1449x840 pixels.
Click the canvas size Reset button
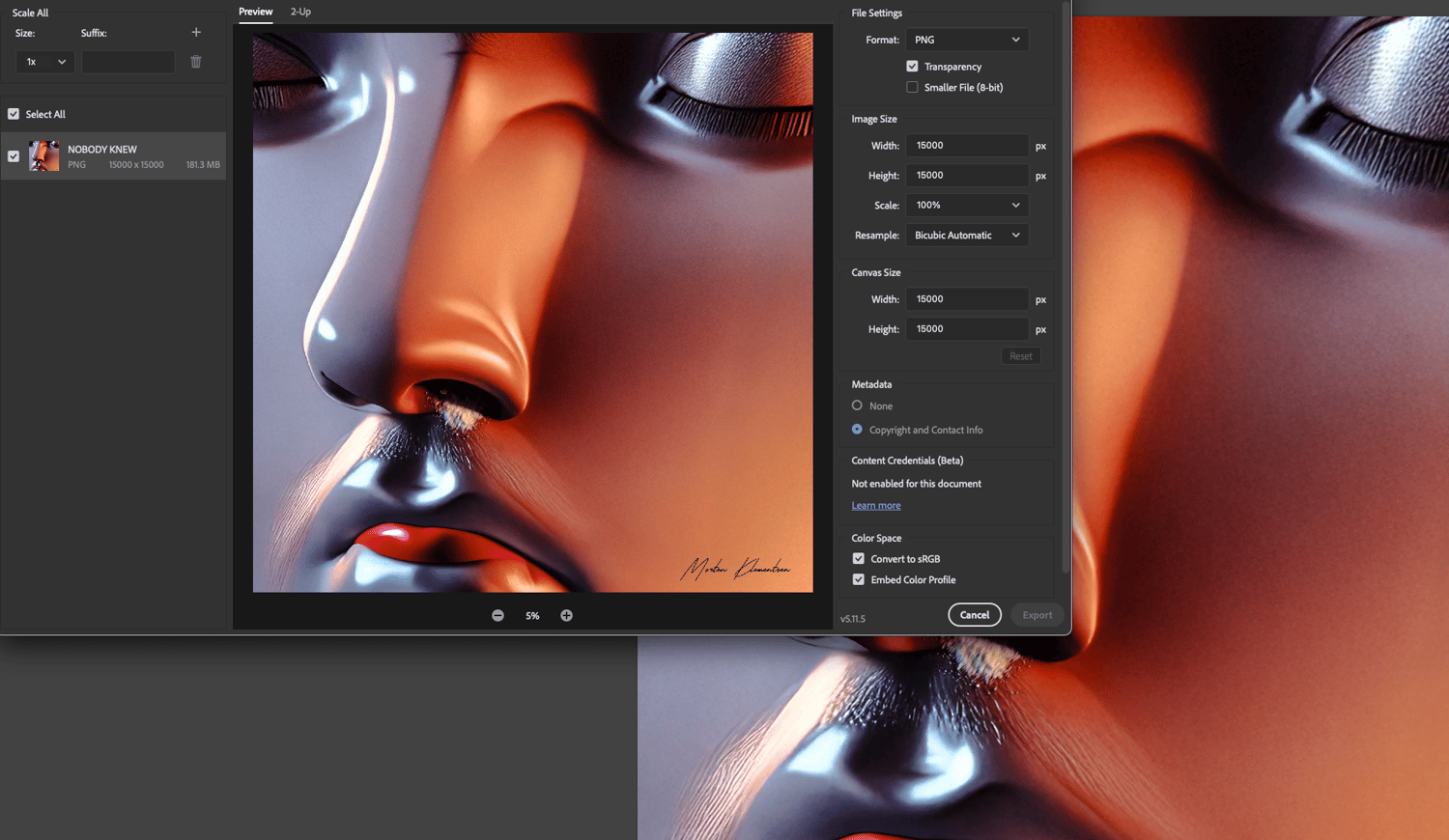(1021, 356)
